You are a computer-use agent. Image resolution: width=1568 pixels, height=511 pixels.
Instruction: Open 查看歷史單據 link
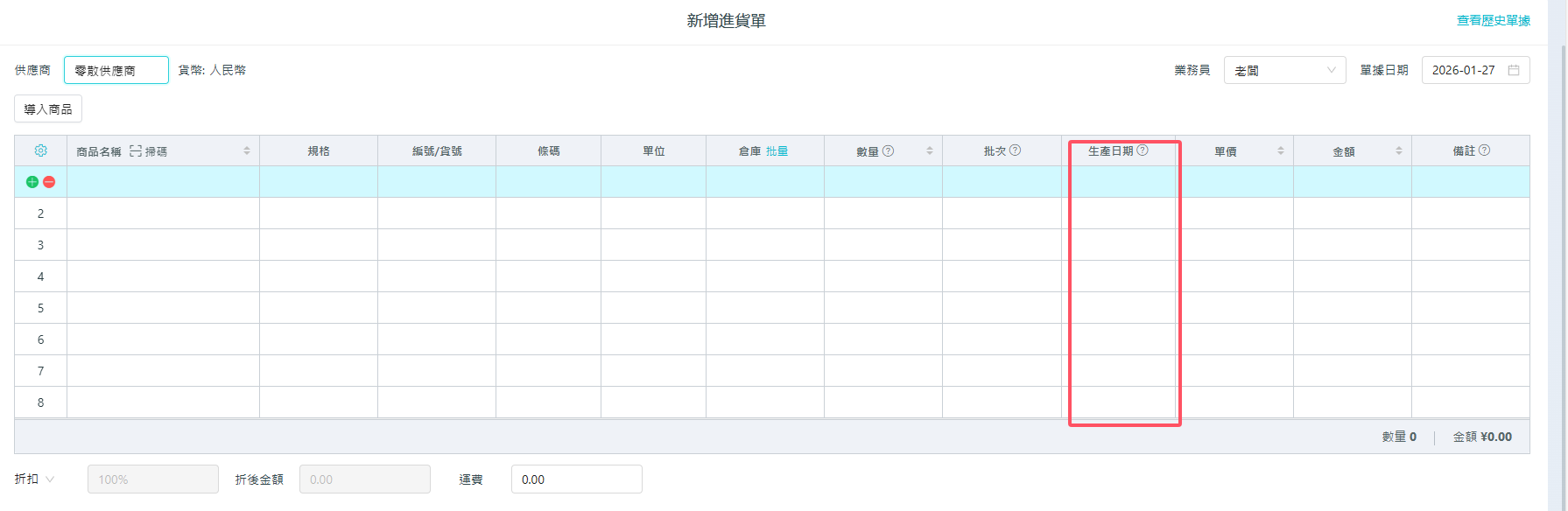(1493, 20)
